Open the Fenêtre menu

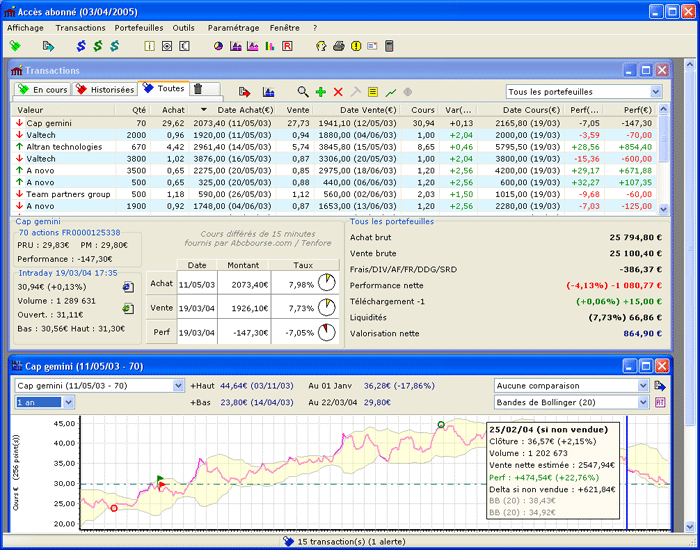[x=284, y=28]
